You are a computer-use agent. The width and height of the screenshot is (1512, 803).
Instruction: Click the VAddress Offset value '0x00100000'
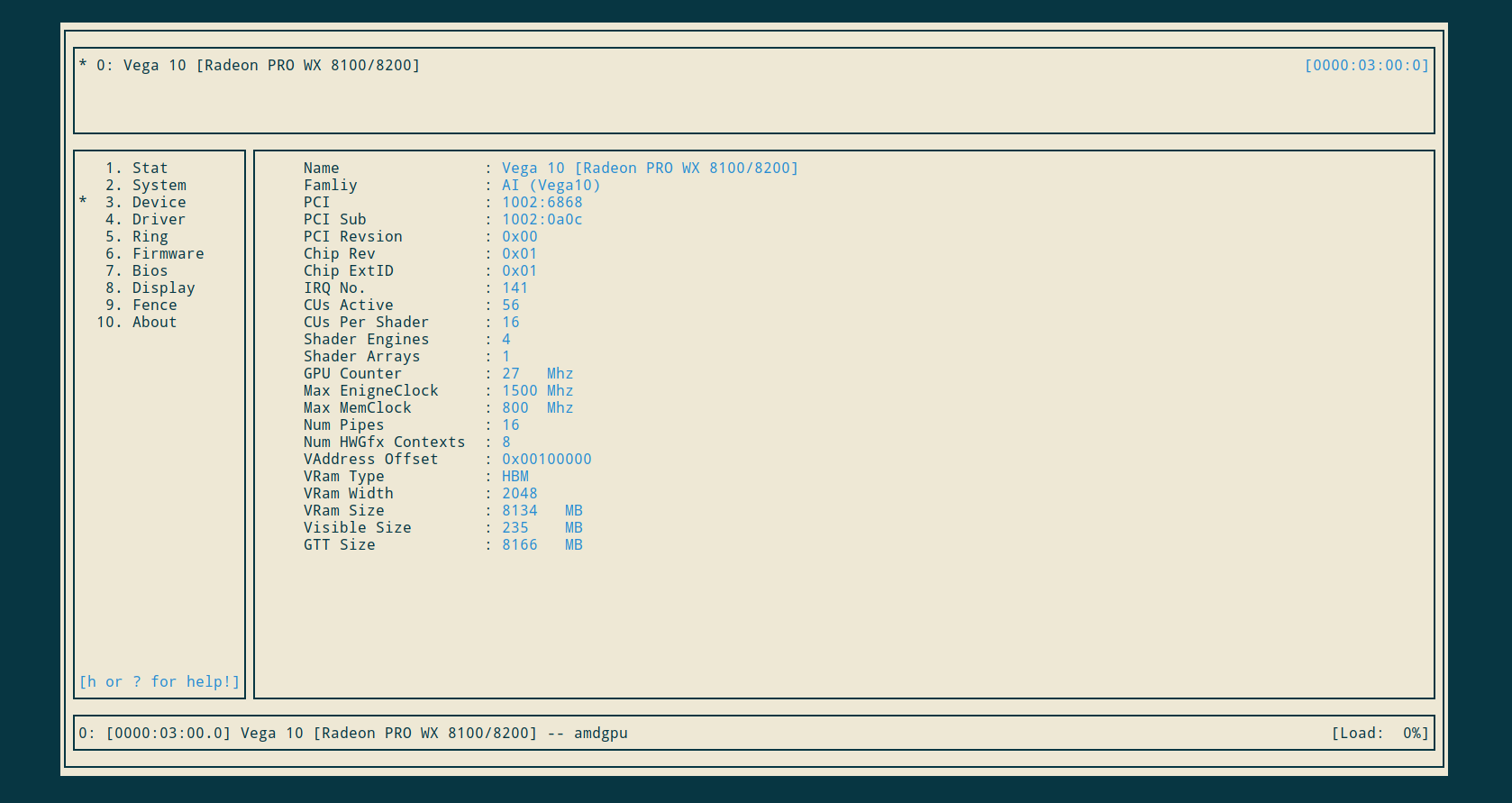coord(547,459)
